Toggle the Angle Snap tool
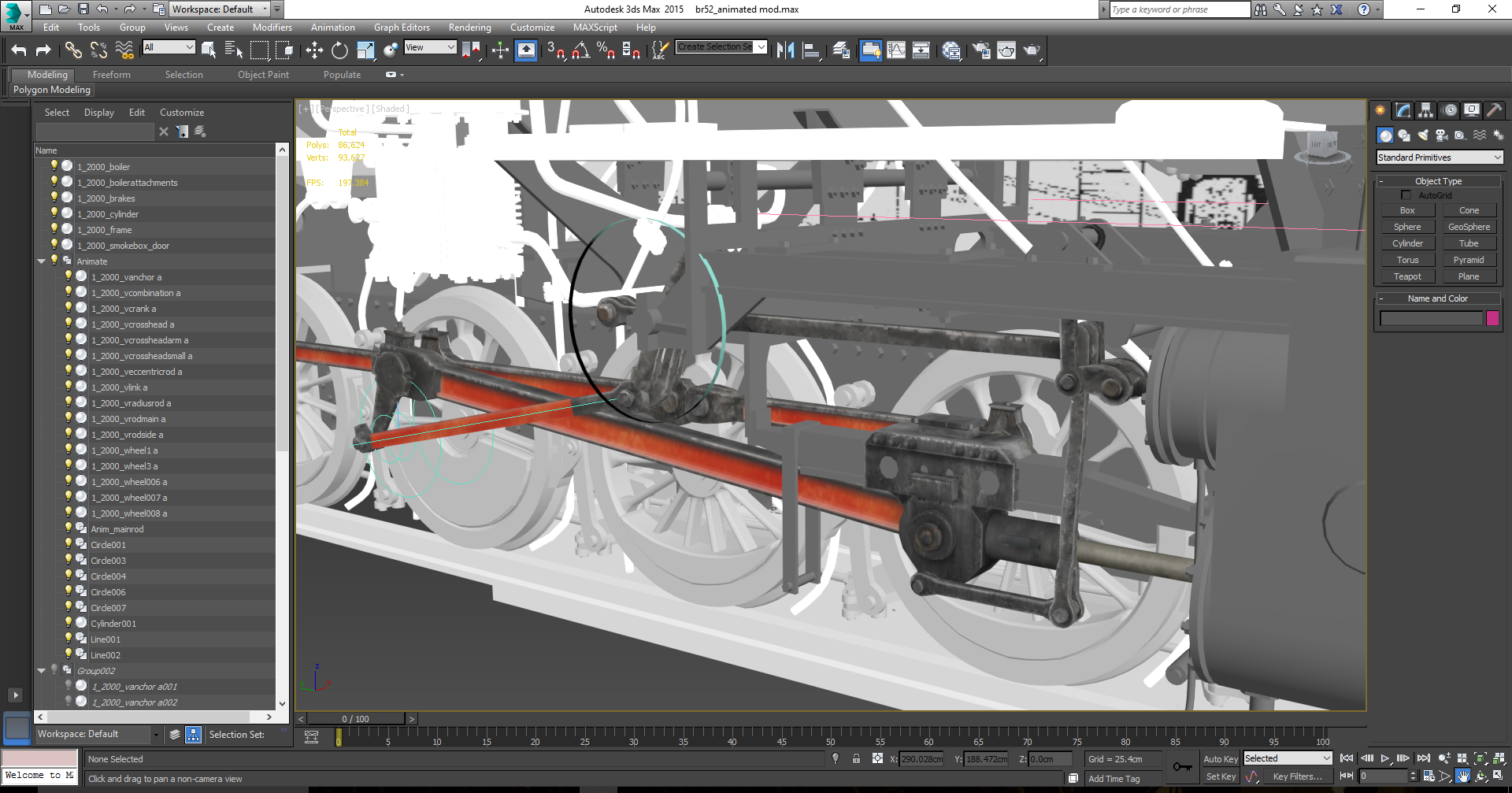Screen dimensions: 1512x793 pos(580,50)
